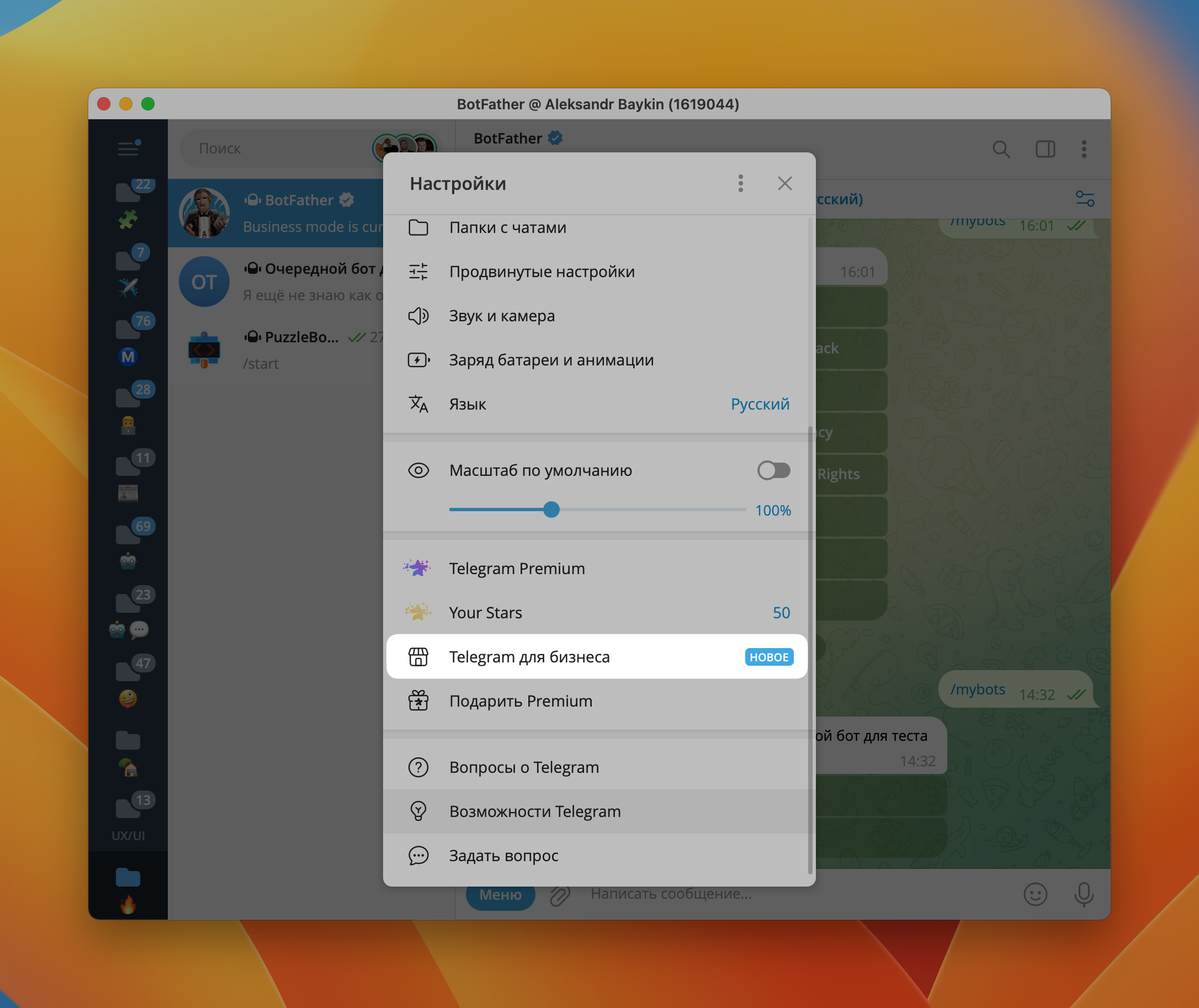Click the folder icon next to Папки с чатами
Image resolution: width=1199 pixels, height=1008 pixels.
418,227
